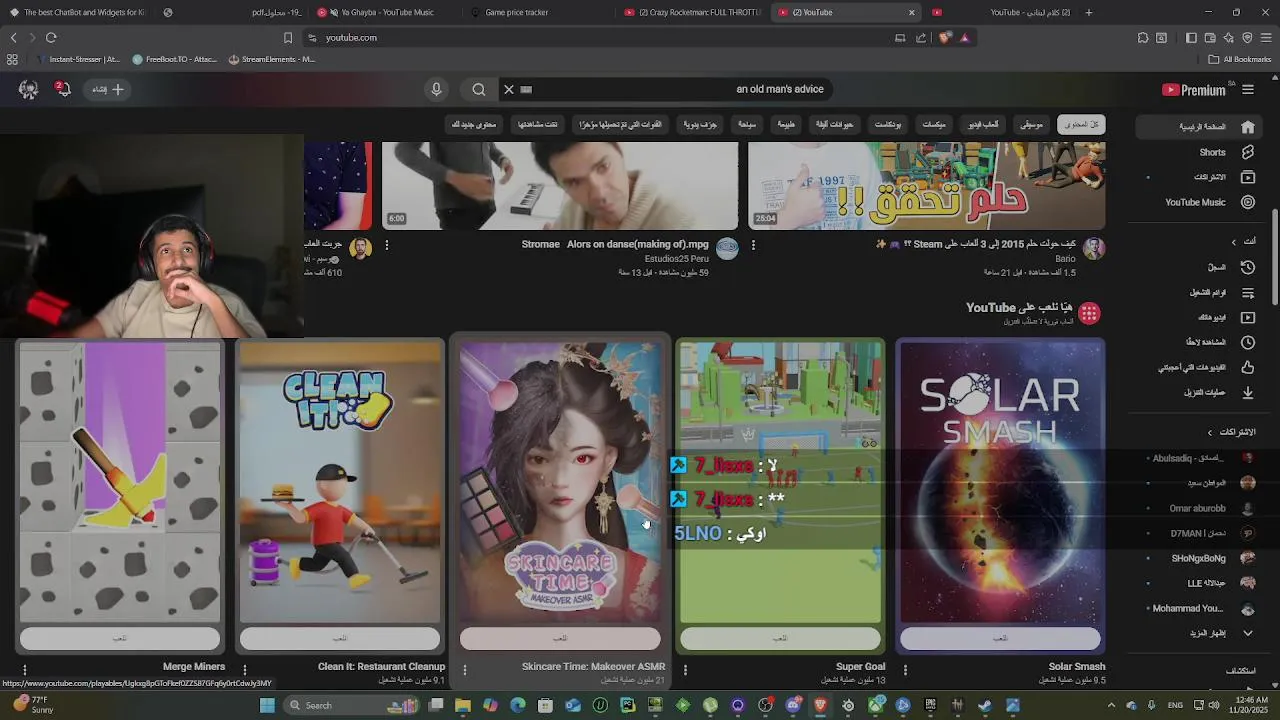Expand the Subscriptions section header chevron

[x=1209, y=432]
